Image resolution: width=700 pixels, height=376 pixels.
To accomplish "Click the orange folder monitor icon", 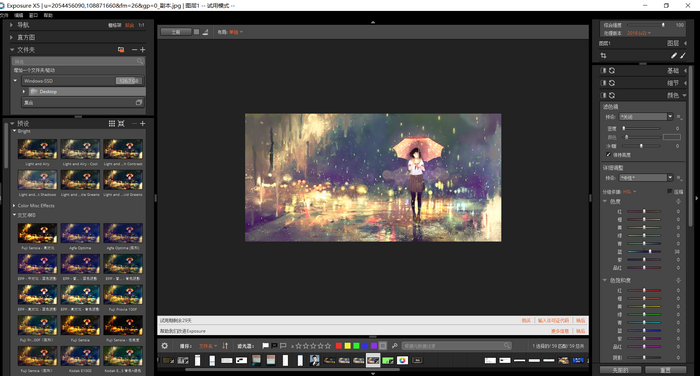I will coord(121,50).
